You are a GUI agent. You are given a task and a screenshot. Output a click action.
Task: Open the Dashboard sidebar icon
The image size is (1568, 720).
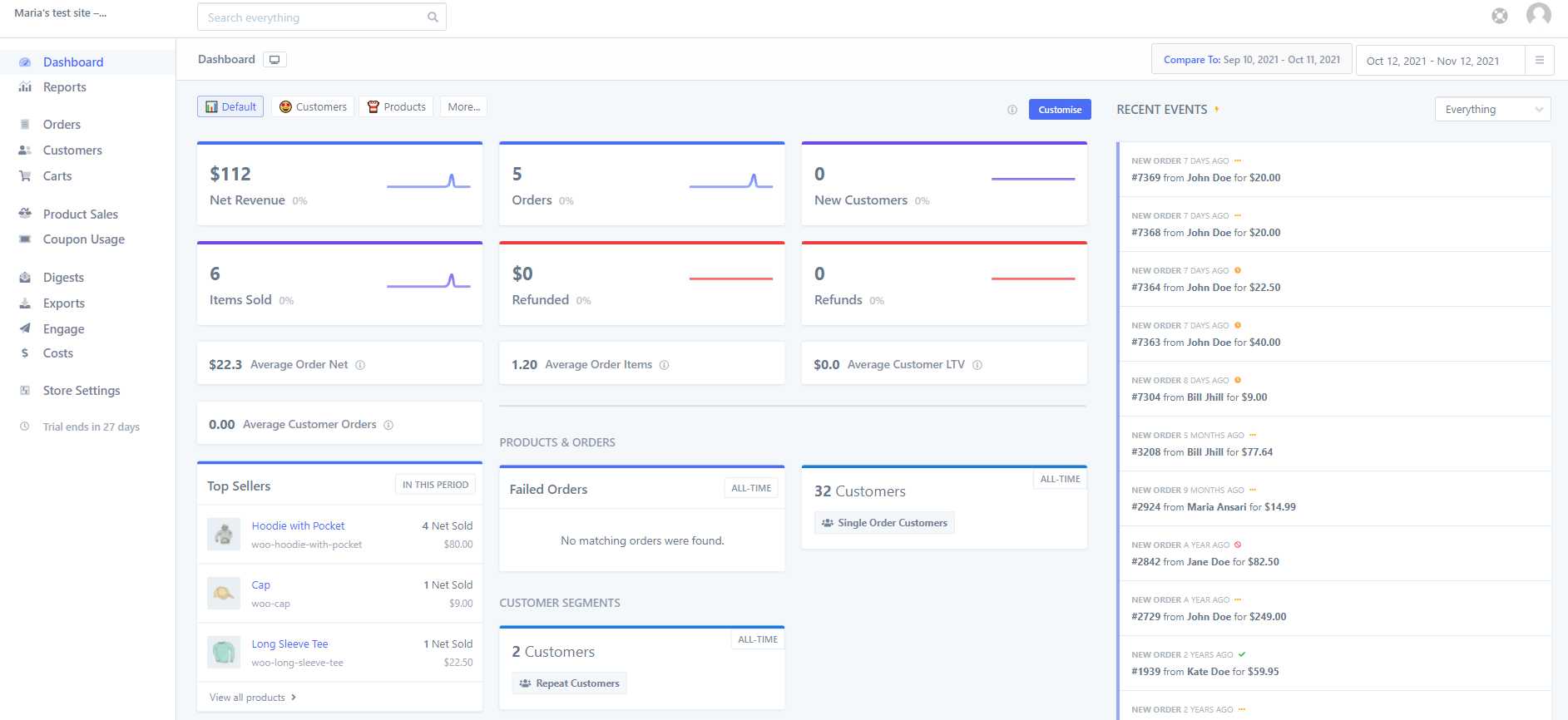[25, 62]
